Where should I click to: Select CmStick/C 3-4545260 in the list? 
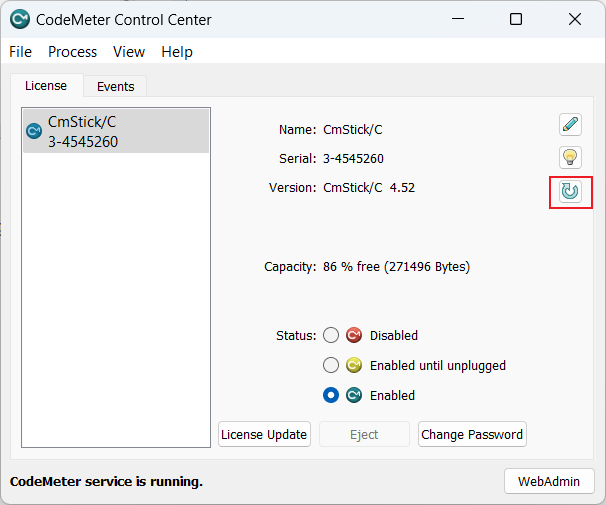(115, 131)
